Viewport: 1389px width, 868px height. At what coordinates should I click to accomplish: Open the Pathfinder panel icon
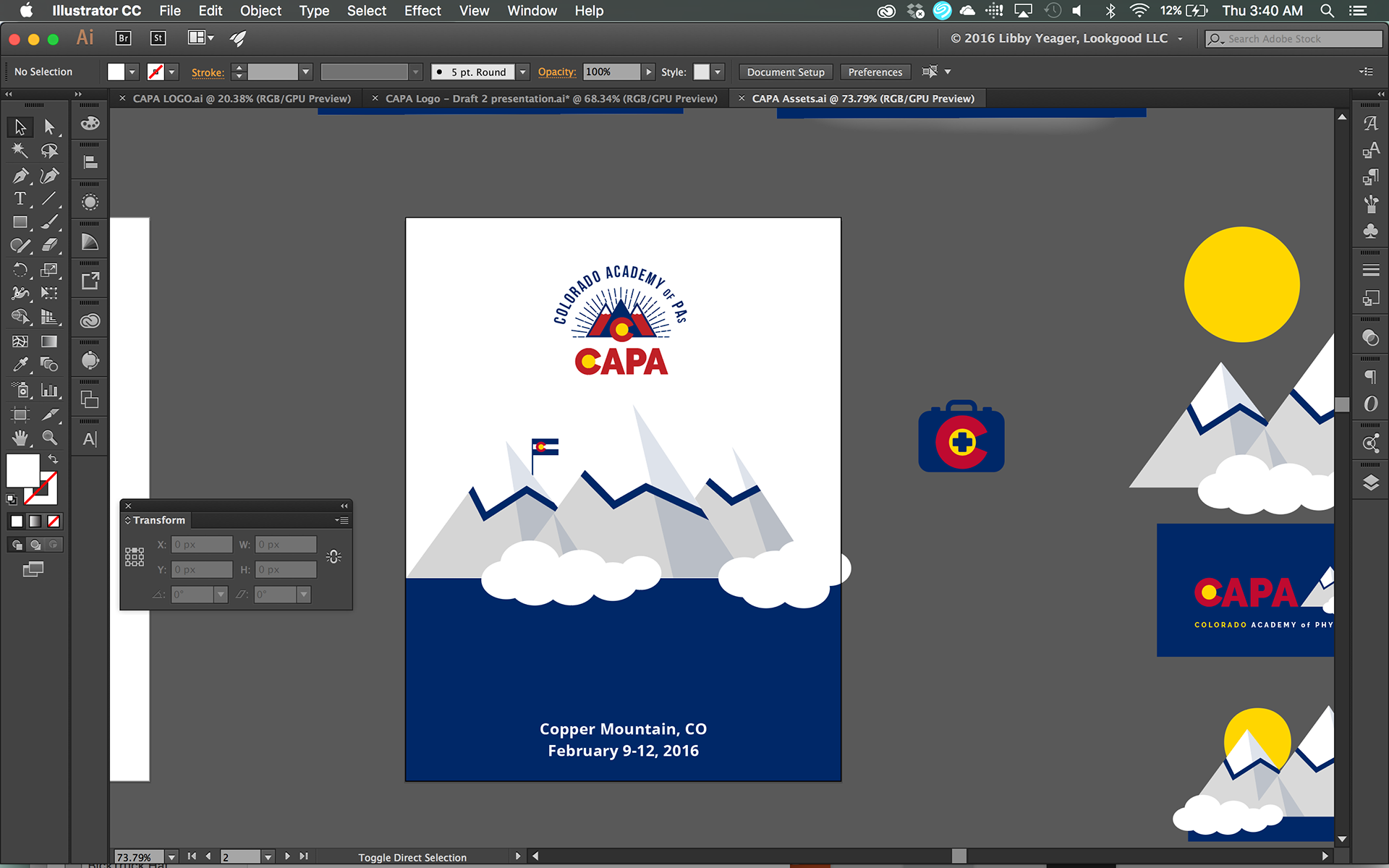click(x=90, y=399)
